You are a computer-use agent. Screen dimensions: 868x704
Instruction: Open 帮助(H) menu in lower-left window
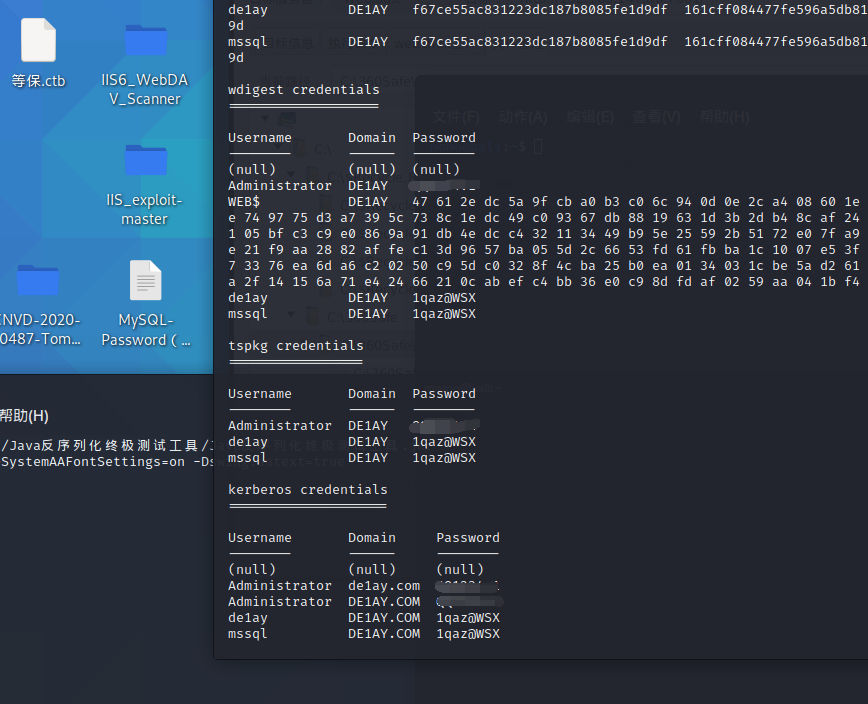coord(24,416)
